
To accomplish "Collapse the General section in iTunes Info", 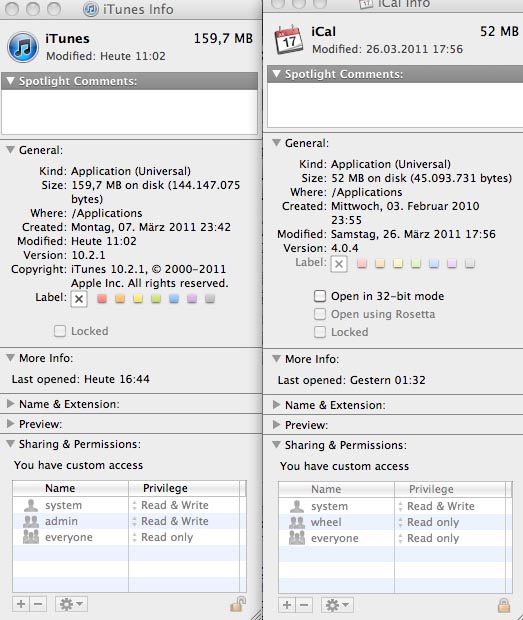I will click(x=10, y=150).
